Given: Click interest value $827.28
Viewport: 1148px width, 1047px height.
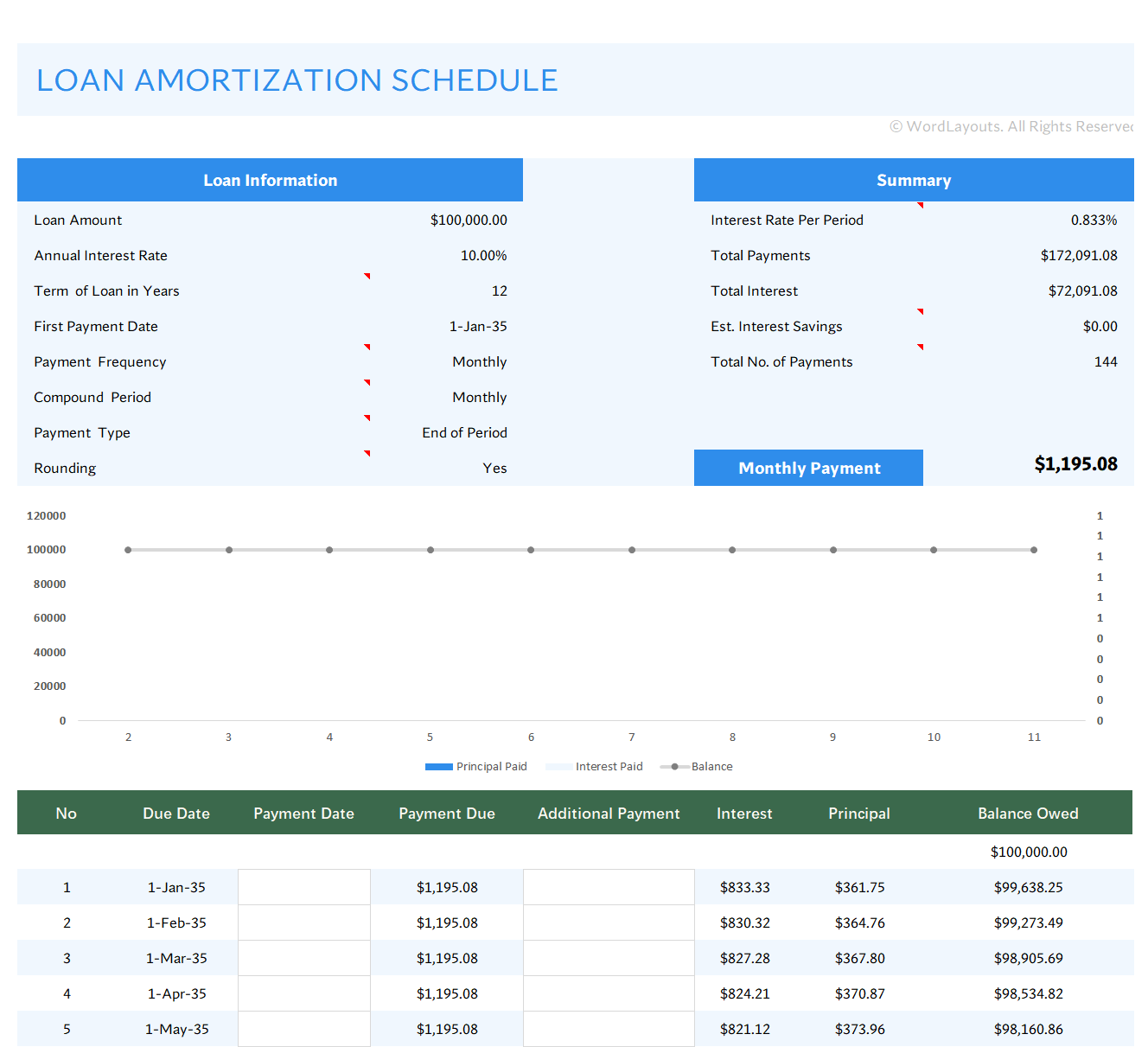Looking at the screenshot, I should click(x=744, y=959).
